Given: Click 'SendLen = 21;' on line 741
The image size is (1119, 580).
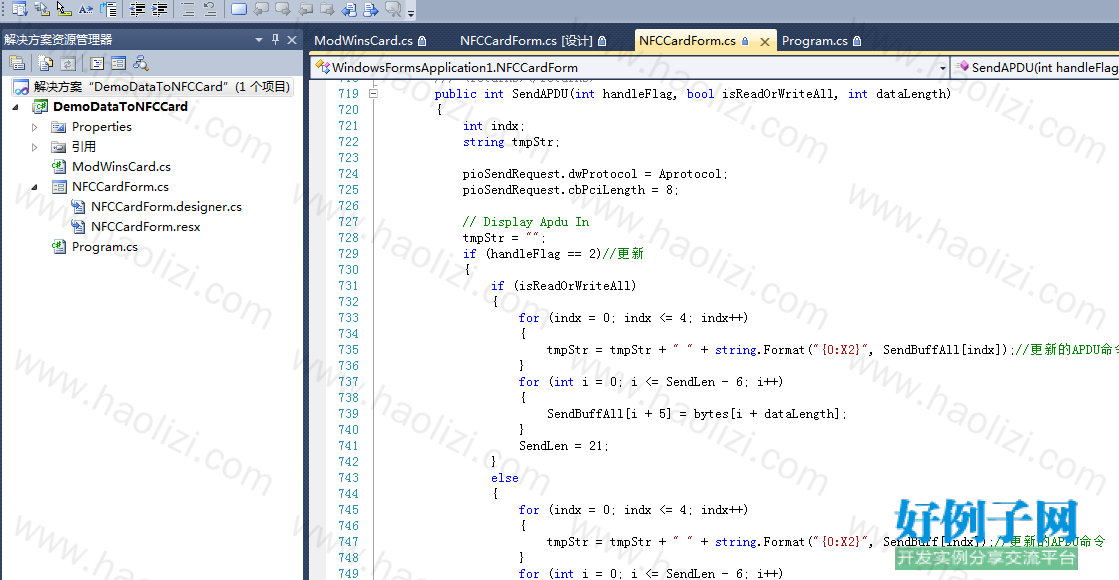Looking at the screenshot, I should (x=564, y=446).
